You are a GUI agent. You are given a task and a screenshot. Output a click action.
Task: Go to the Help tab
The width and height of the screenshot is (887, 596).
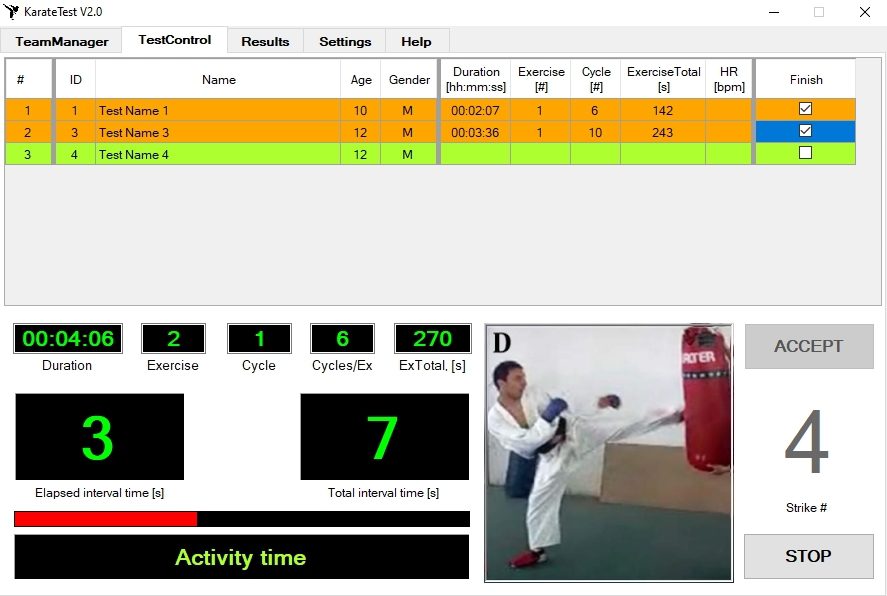[416, 41]
